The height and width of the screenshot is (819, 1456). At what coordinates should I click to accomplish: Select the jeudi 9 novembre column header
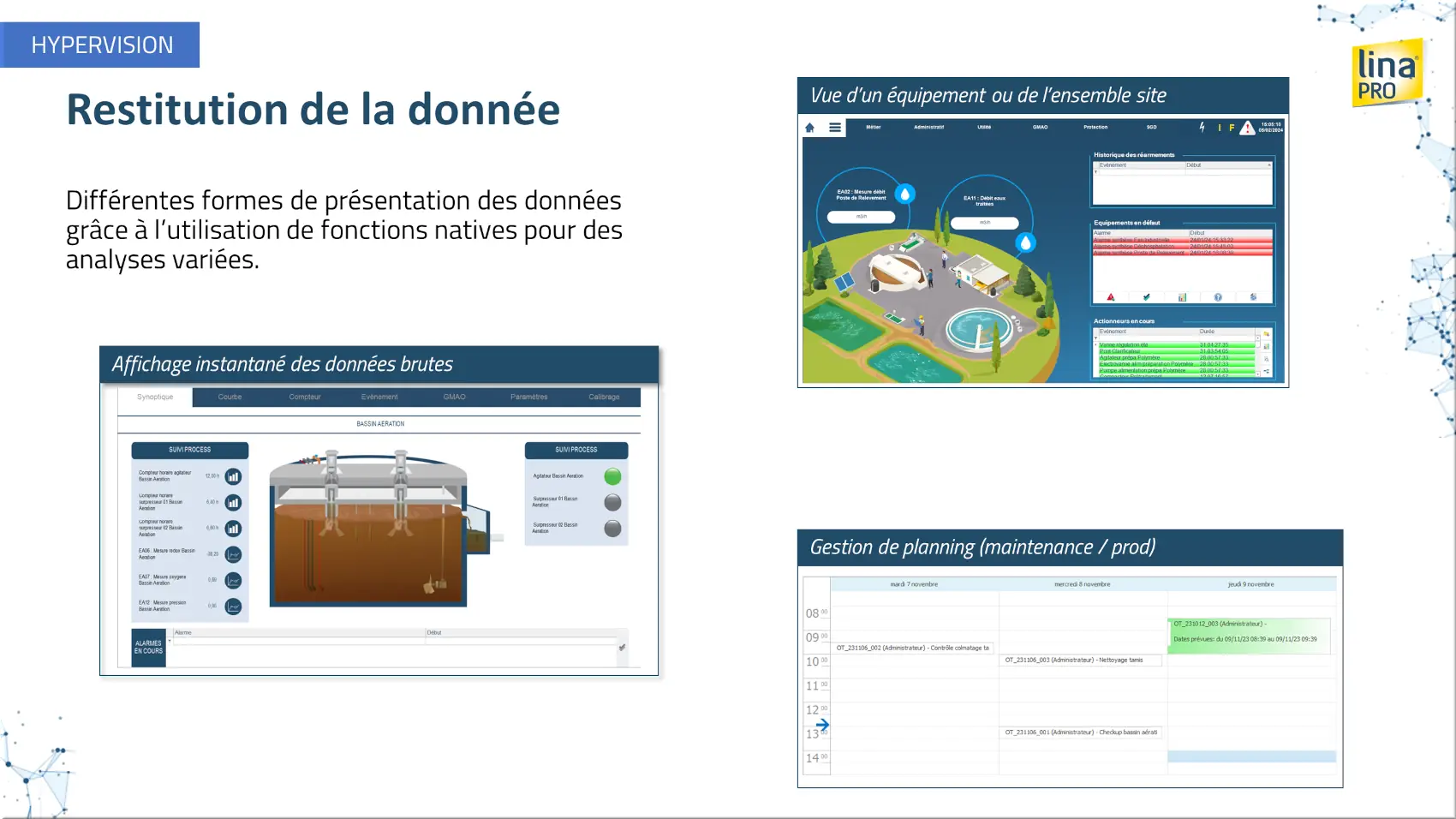coord(1251,584)
